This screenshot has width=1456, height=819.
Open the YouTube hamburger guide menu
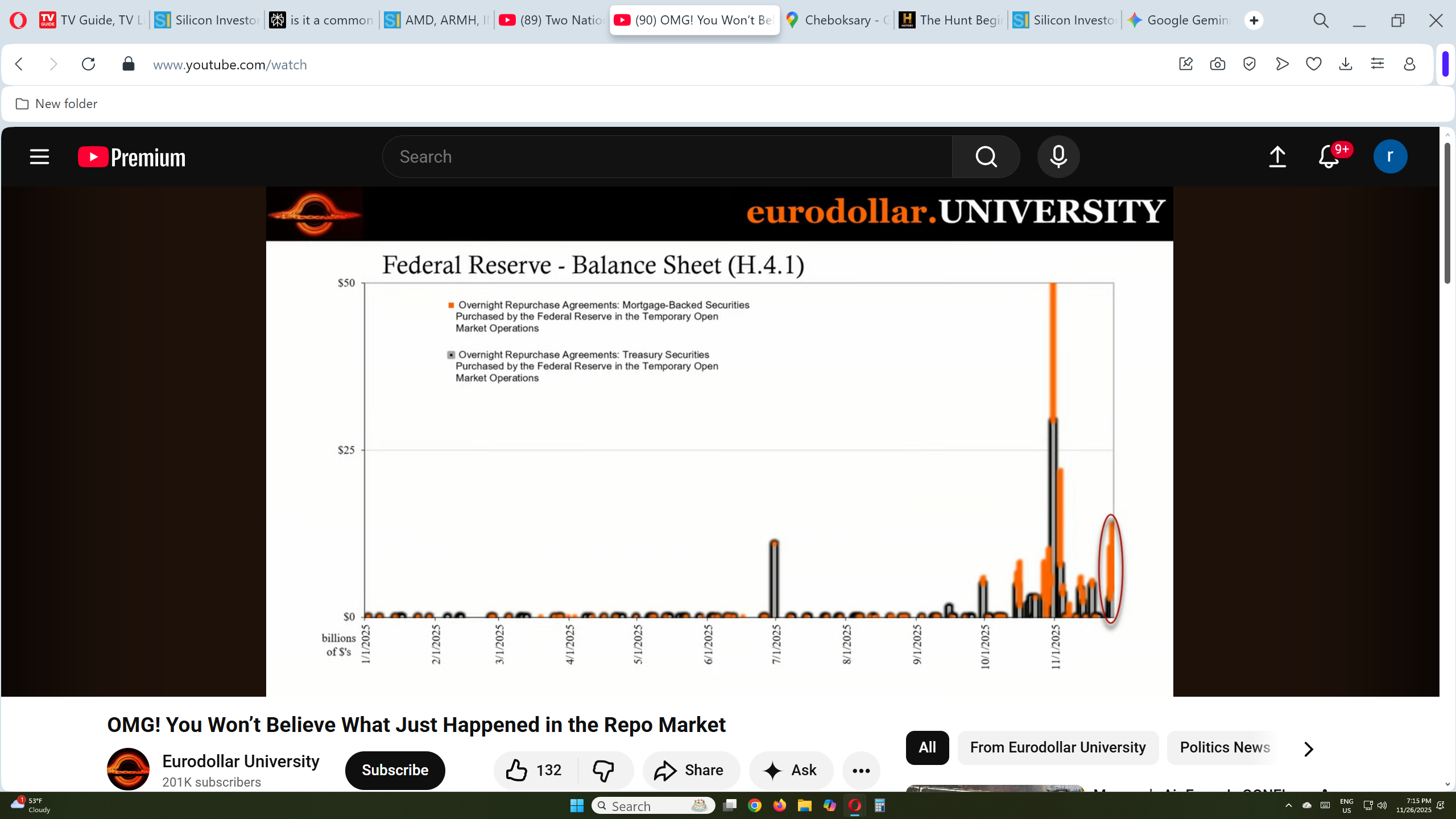point(39,156)
